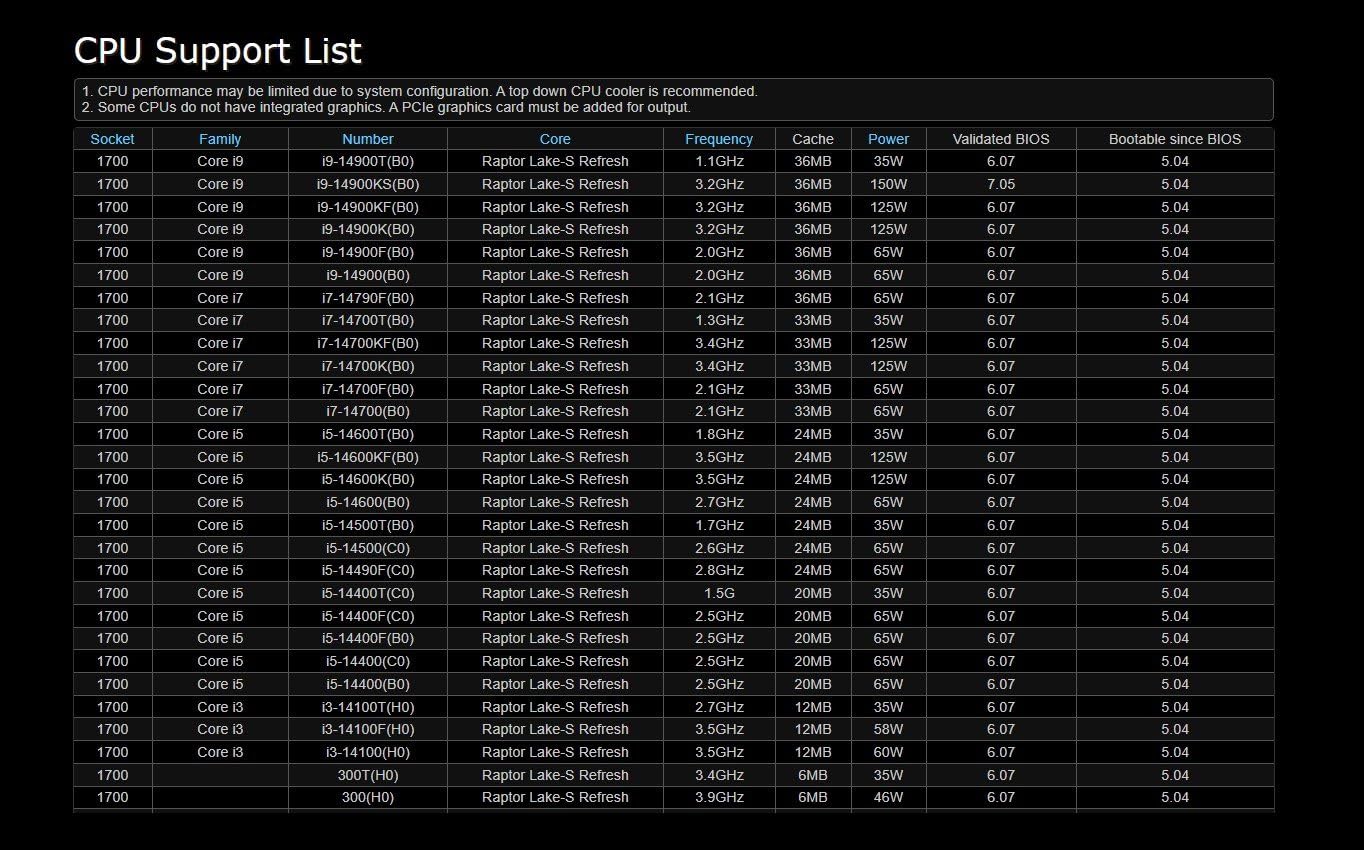The height and width of the screenshot is (850, 1364).
Task: Click the 2.8GHz frequency value
Action: tap(720, 570)
